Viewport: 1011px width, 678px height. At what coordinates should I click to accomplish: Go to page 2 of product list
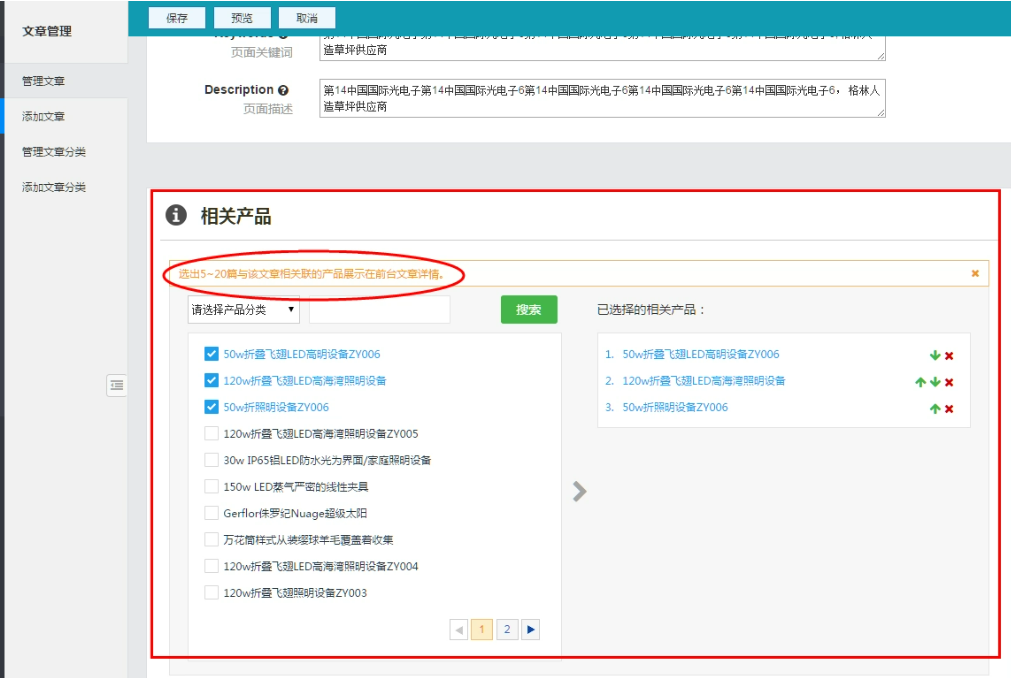tap(507, 629)
